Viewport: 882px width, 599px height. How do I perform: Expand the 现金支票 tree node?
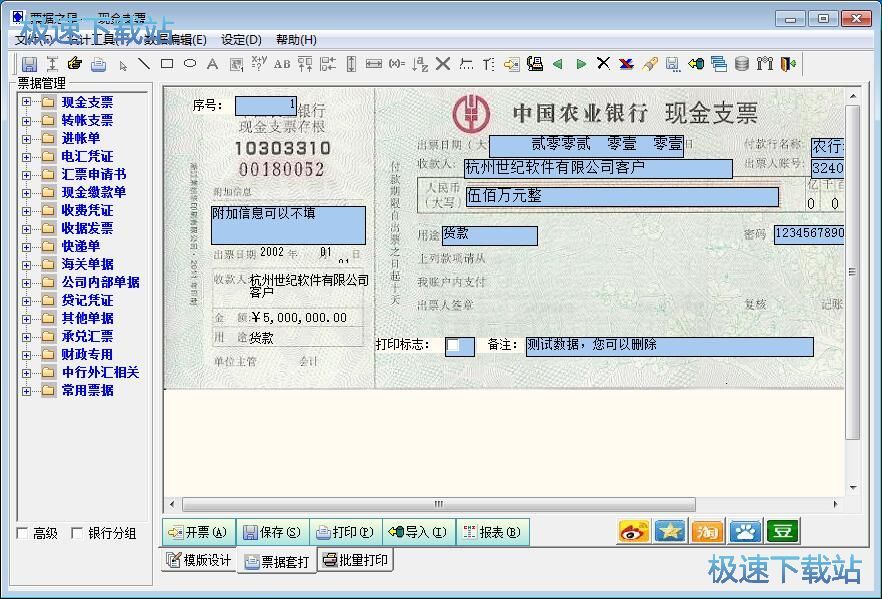27,102
